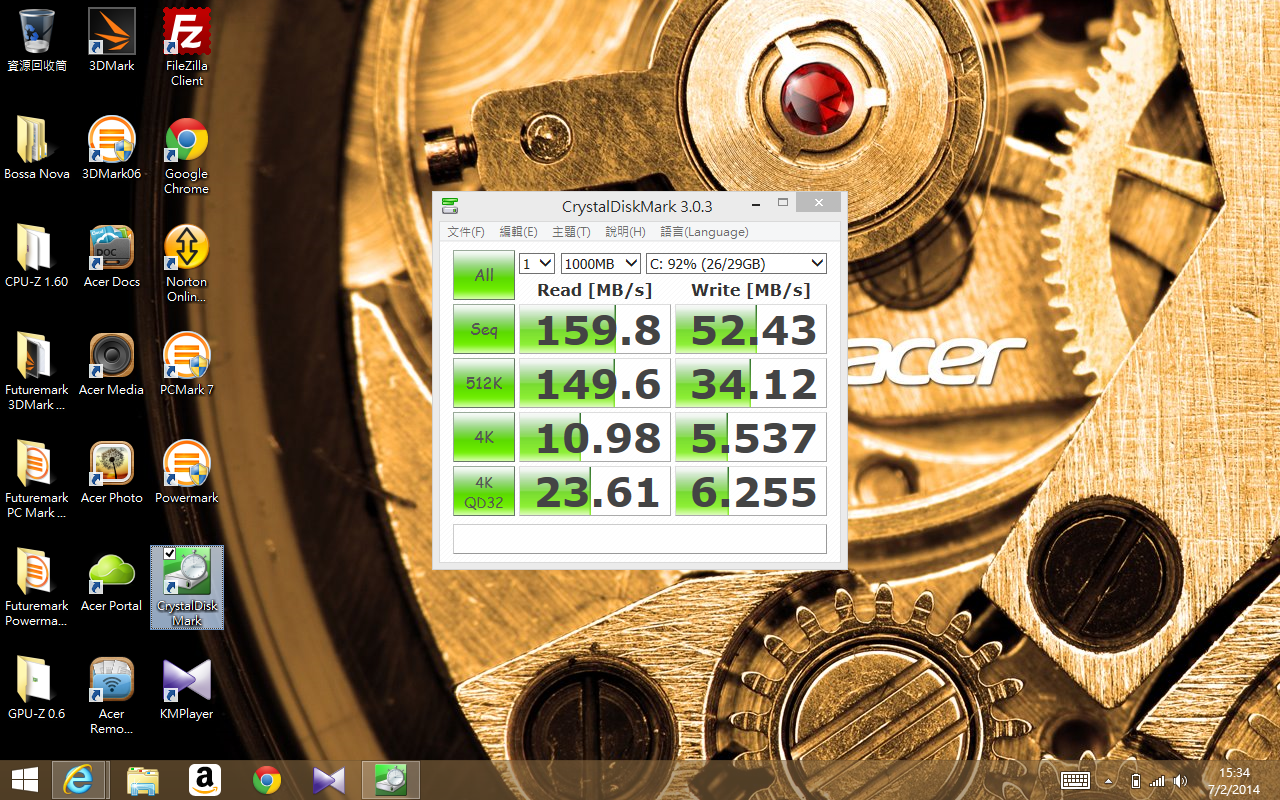Open the 語言(Language) menu
Image resolution: width=1280 pixels, height=800 pixels.
[x=704, y=232]
